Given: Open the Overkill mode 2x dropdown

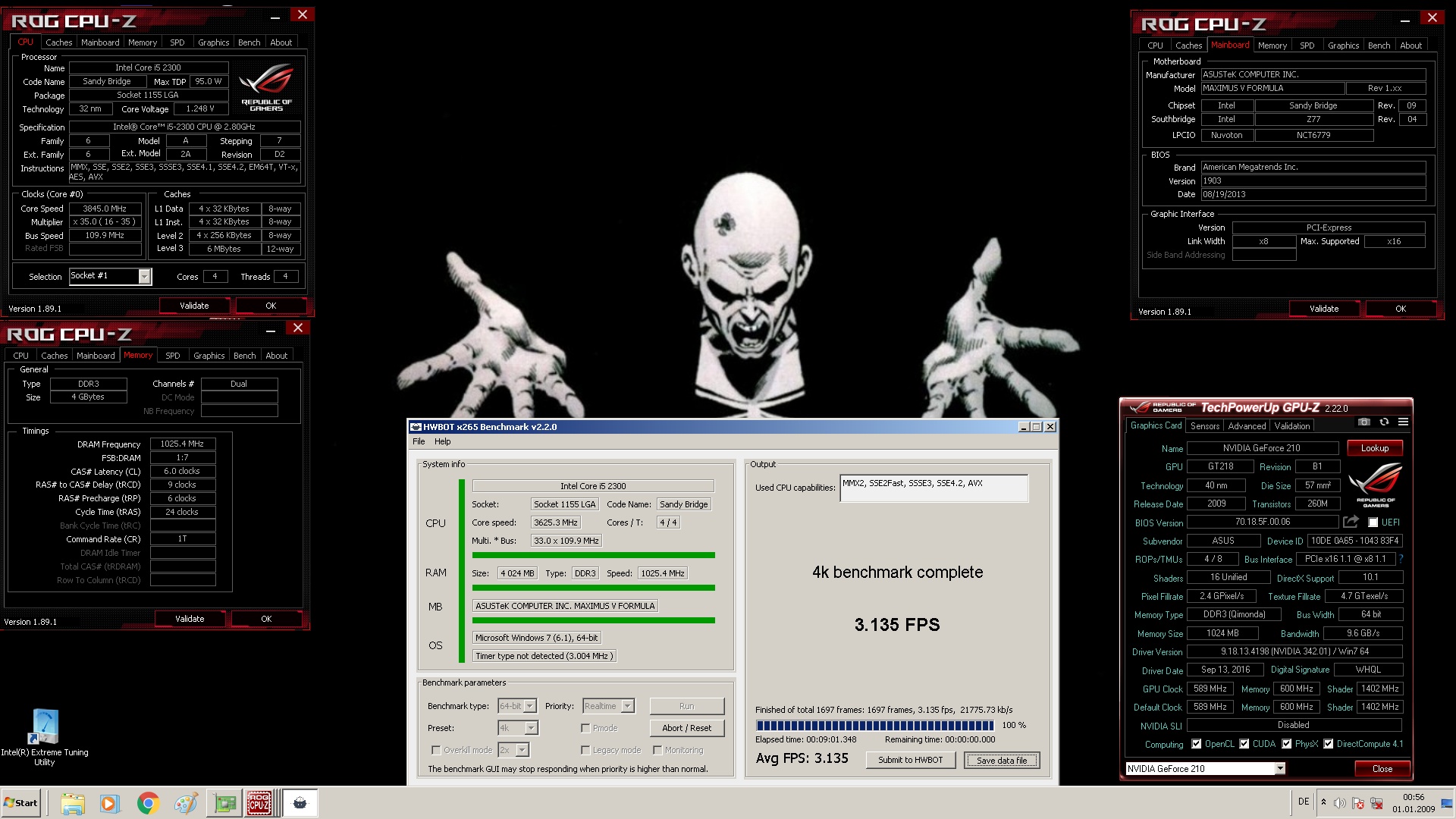Looking at the screenshot, I should tap(522, 750).
